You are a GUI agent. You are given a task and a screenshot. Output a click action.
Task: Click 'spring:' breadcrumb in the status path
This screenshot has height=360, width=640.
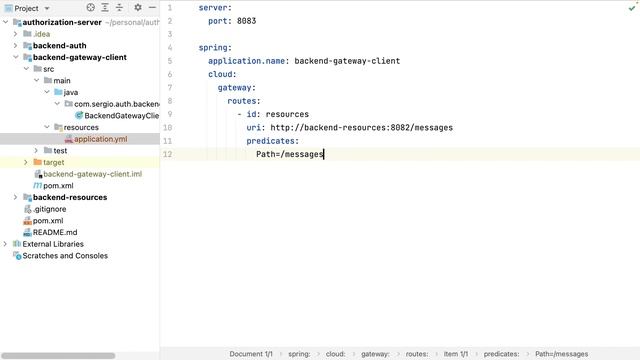(299, 354)
